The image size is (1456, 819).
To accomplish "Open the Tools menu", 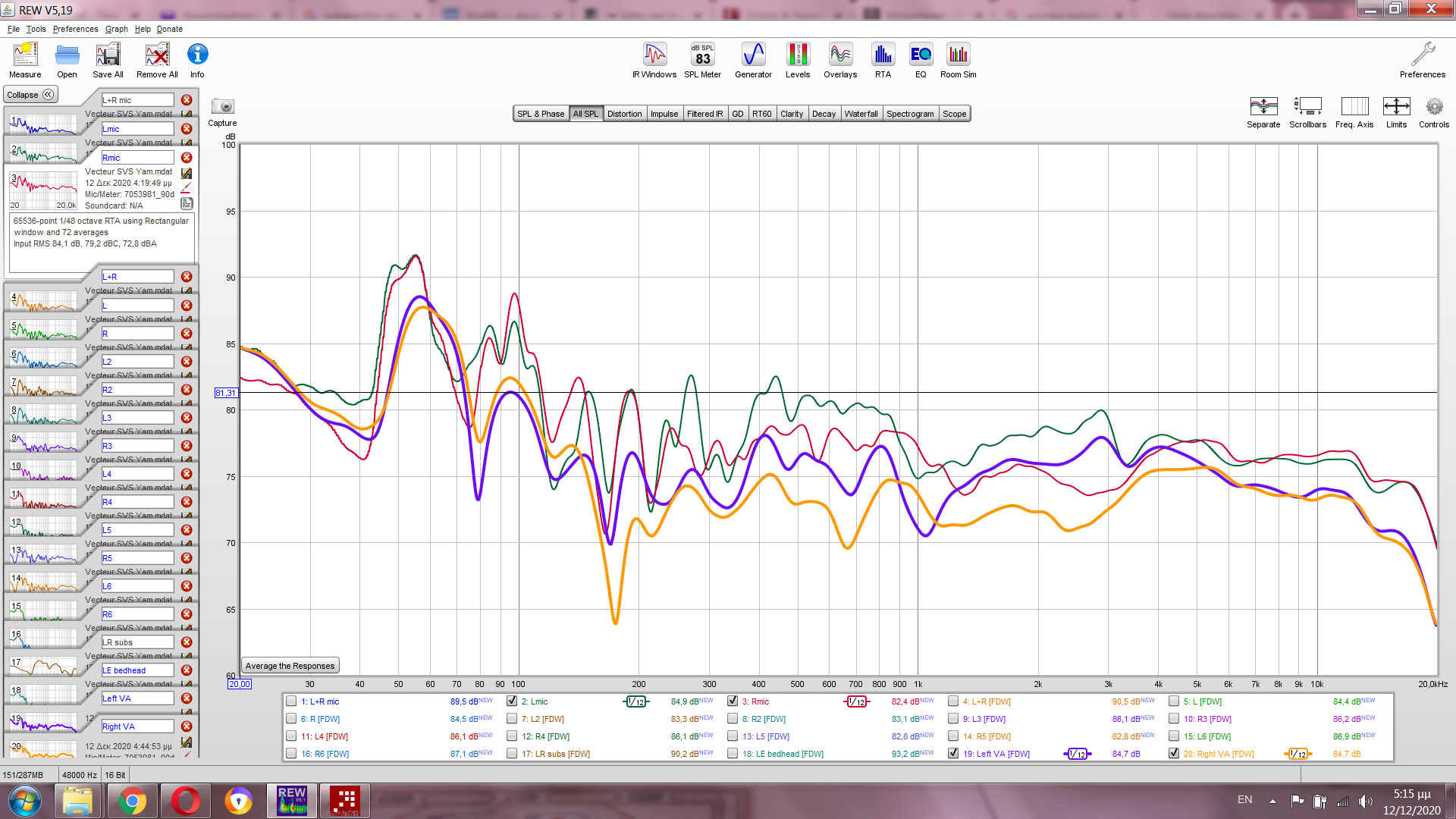I will (36, 29).
